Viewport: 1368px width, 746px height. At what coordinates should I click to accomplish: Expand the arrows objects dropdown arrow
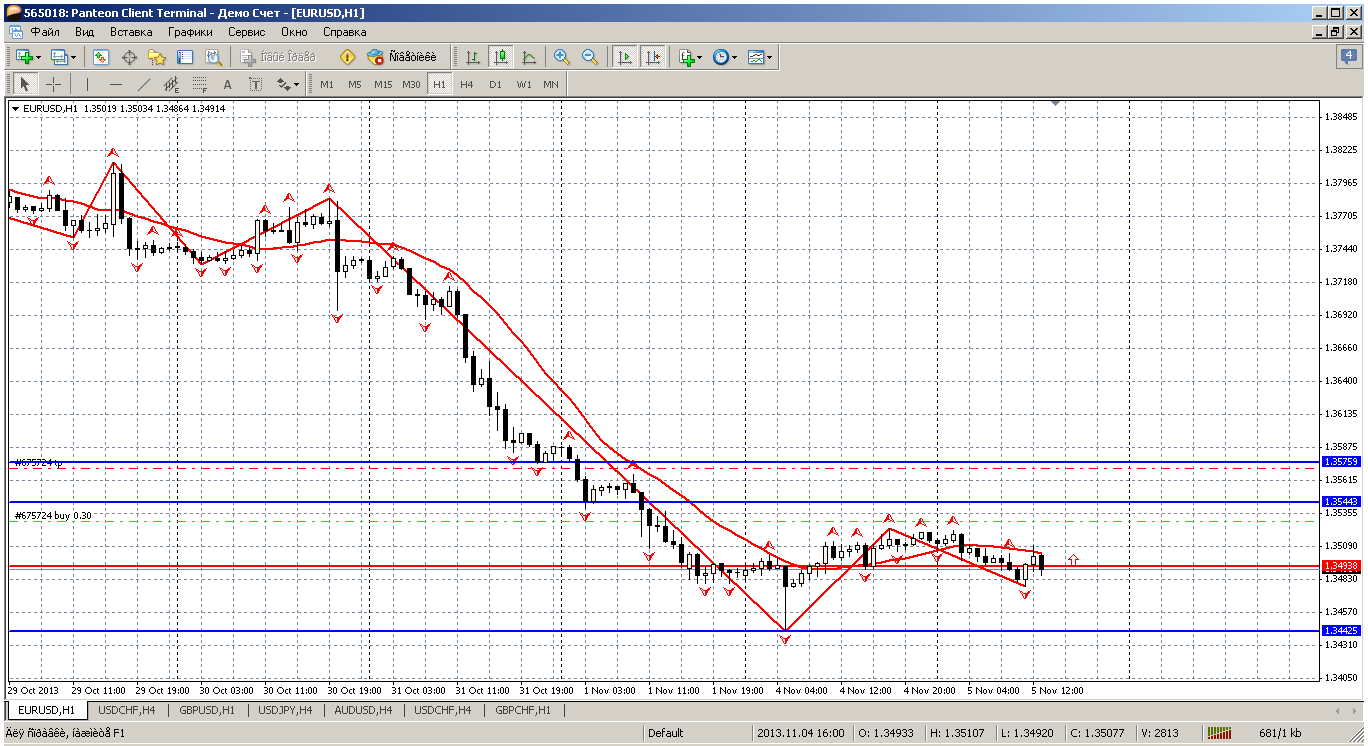(296, 84)
